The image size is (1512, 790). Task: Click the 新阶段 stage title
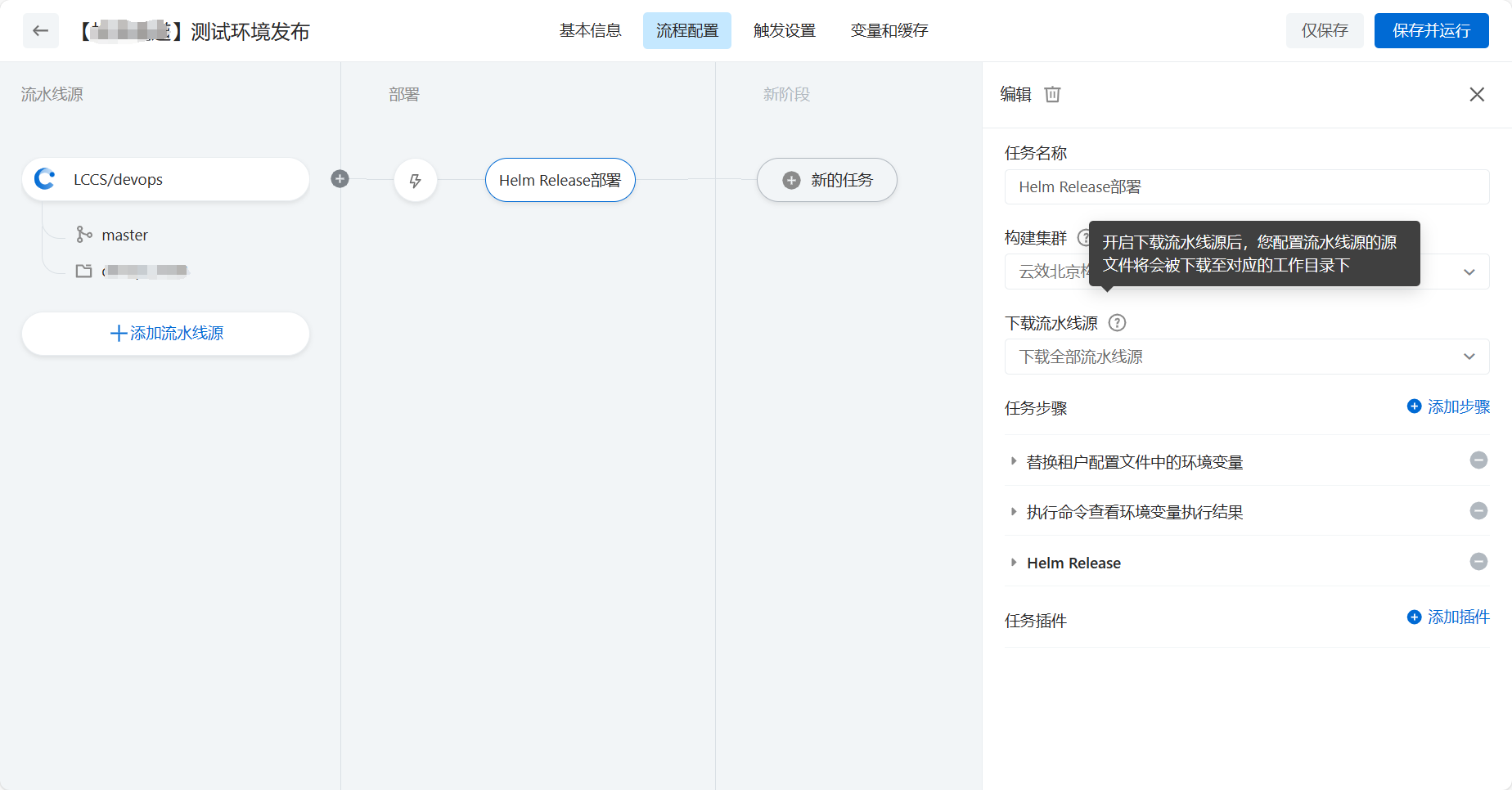[x=786, y=95]
